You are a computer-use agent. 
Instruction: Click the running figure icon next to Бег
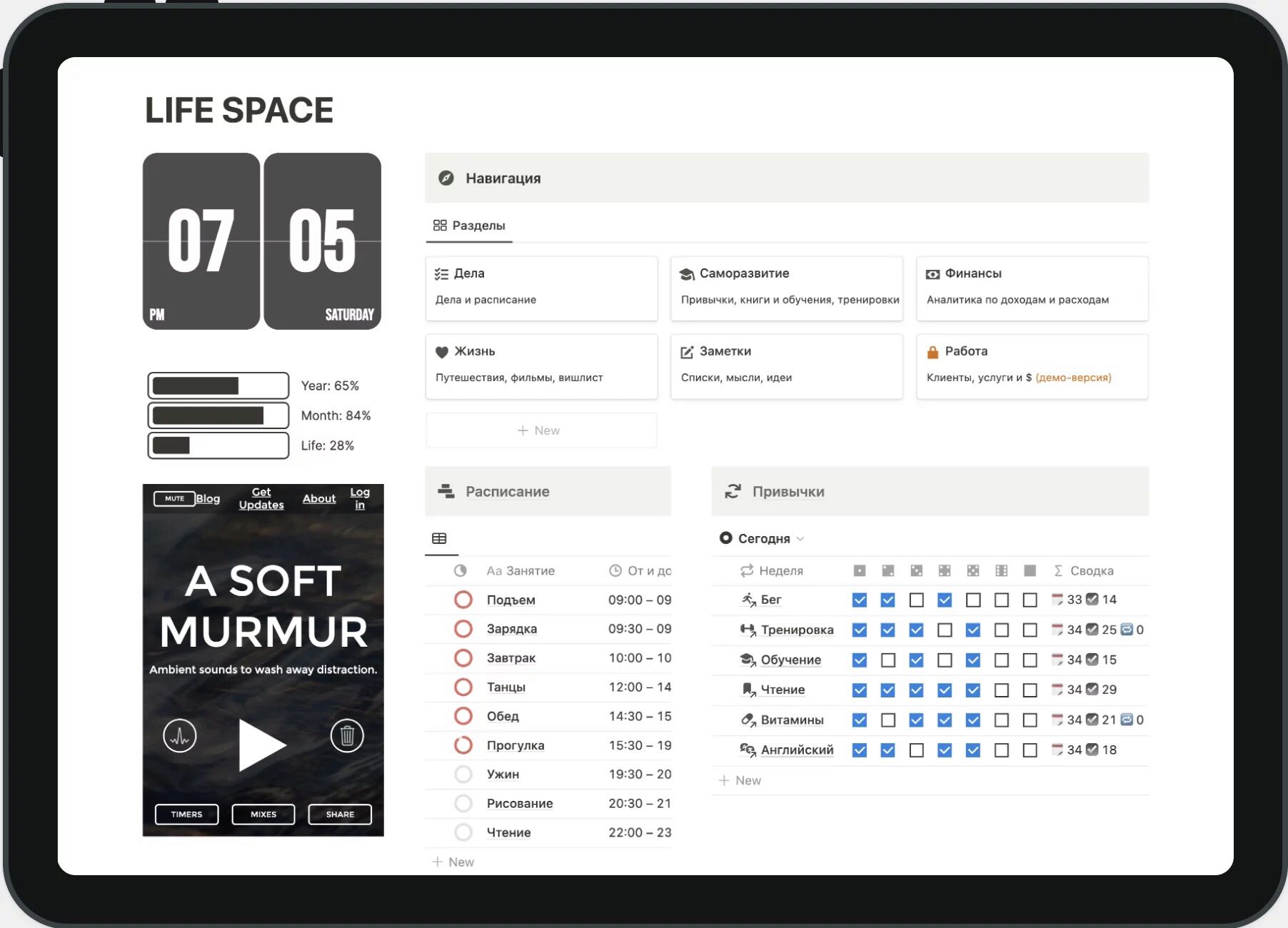coord(748,599)
